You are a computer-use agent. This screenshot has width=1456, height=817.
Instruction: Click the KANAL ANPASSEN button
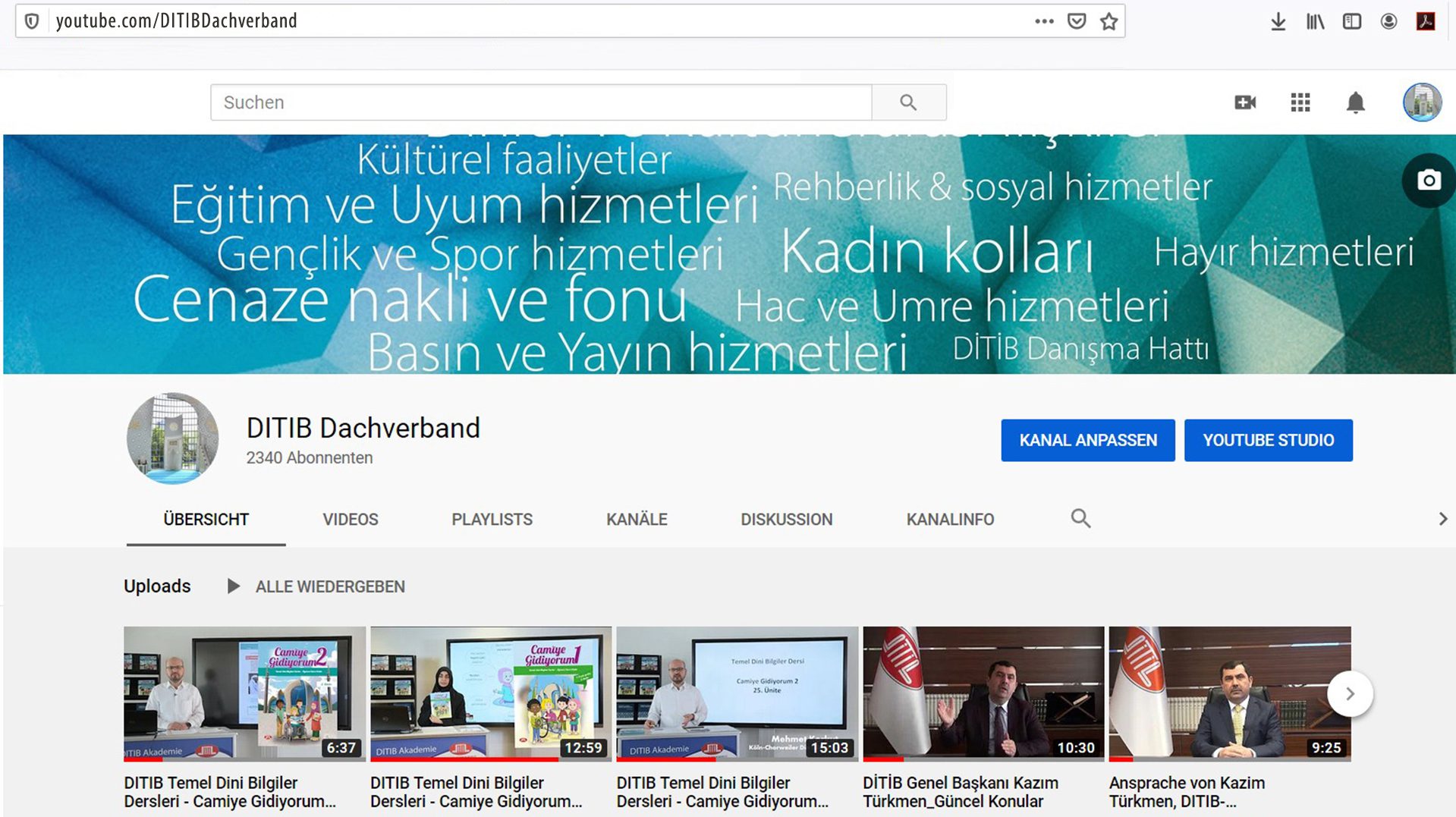click(x=1087, y=440)
